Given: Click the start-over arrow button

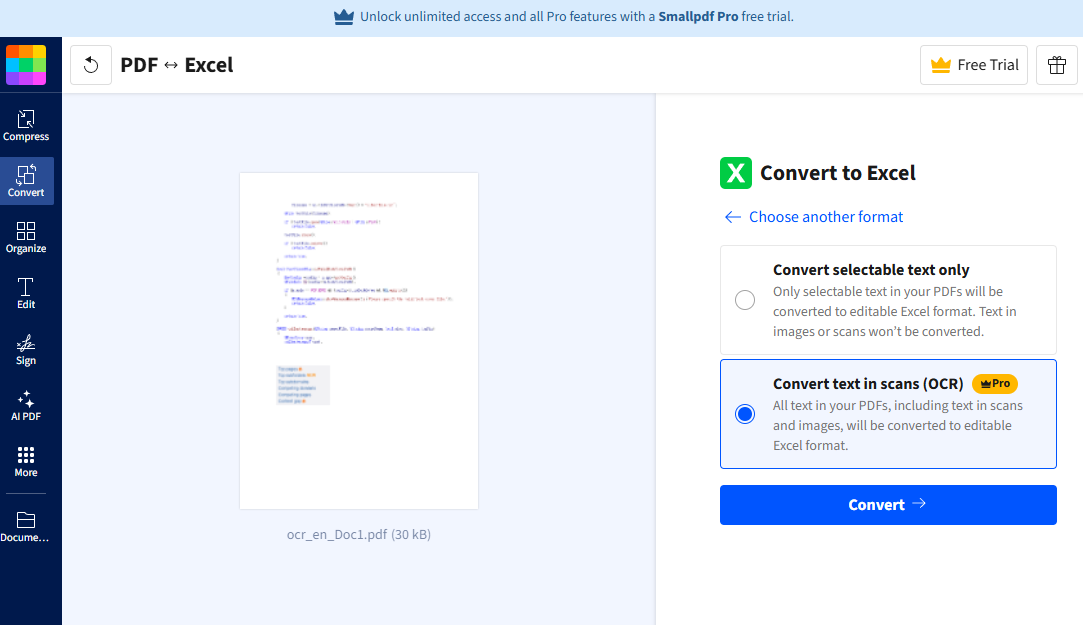Looking at the screenshot, I should pyautogui.click(x=91, y=65).
